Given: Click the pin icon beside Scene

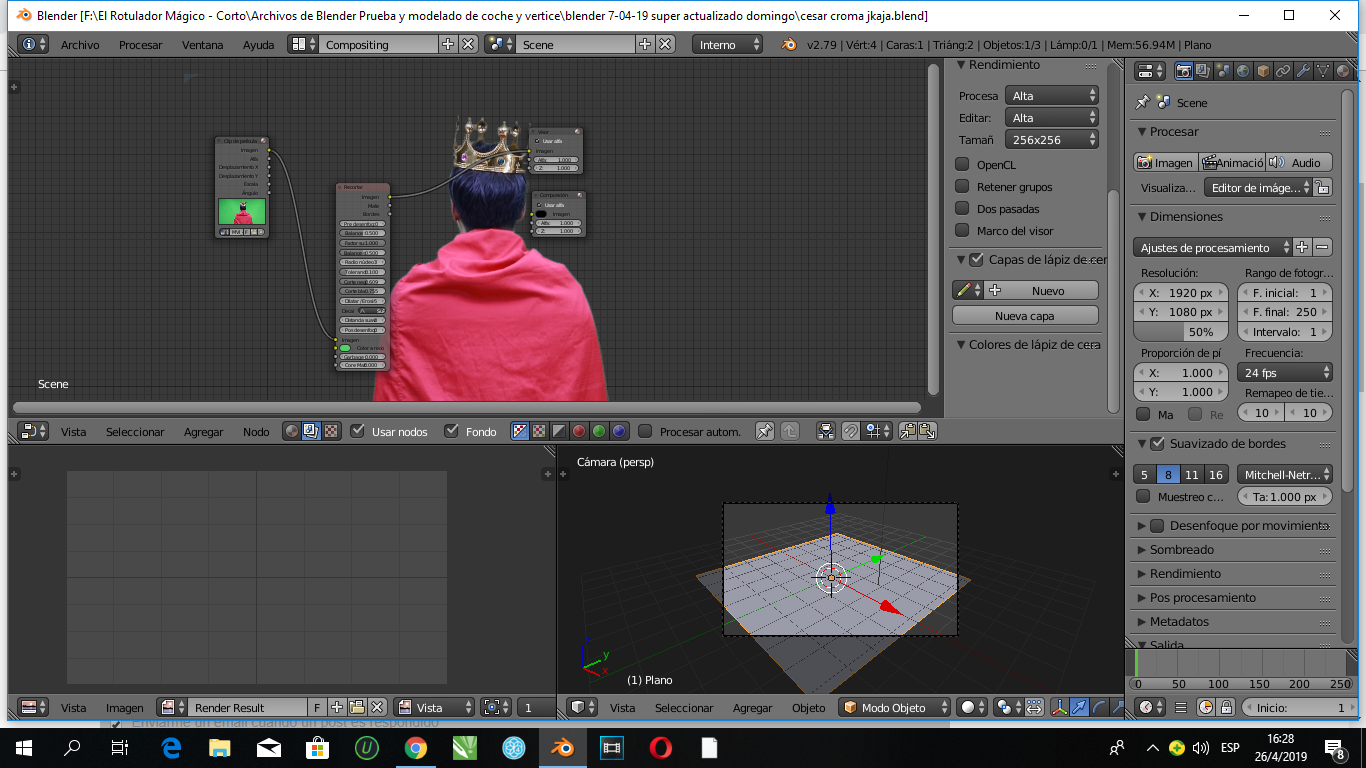Looking at the screenshot, I should click(x=1143, y=102).
